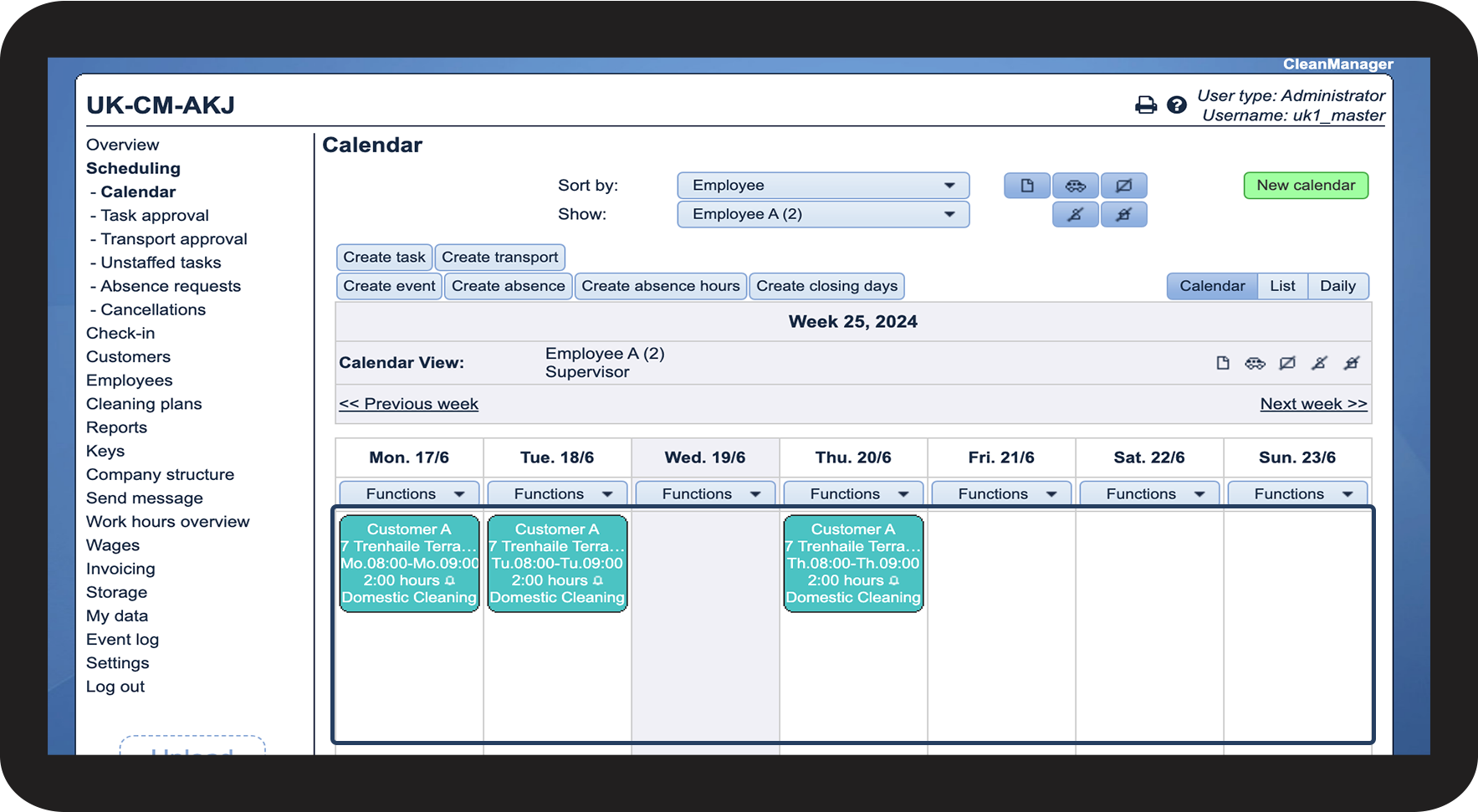Click the green New calendar button
Screen dimensions: 1478x812
coord(1306,186)
